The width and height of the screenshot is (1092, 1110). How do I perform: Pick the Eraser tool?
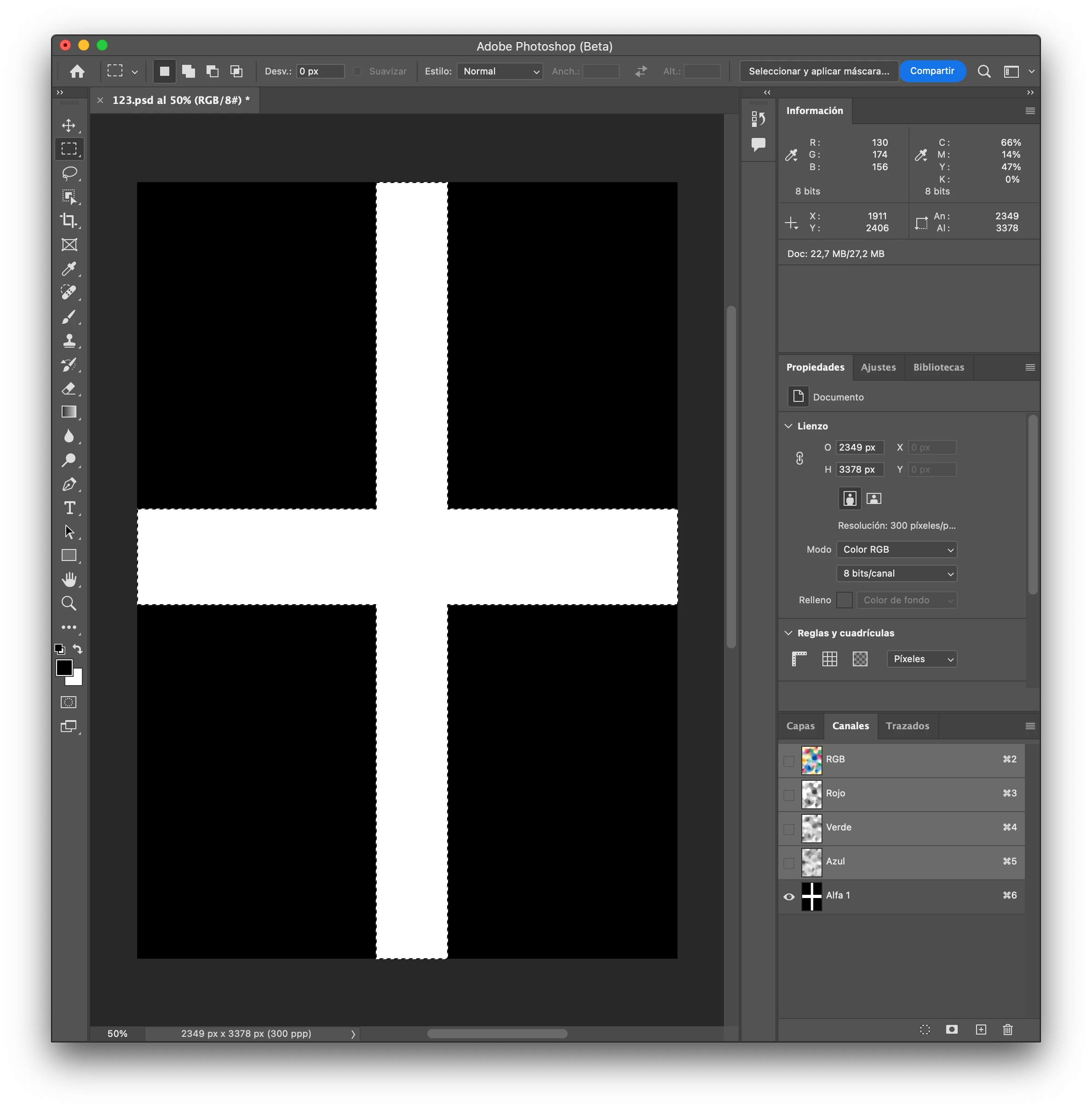tap(69, 388)
